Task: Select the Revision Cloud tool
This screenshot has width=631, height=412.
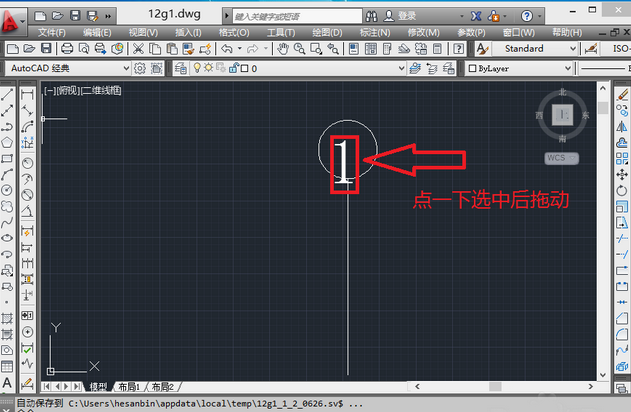Action: (x=7, y=206)
